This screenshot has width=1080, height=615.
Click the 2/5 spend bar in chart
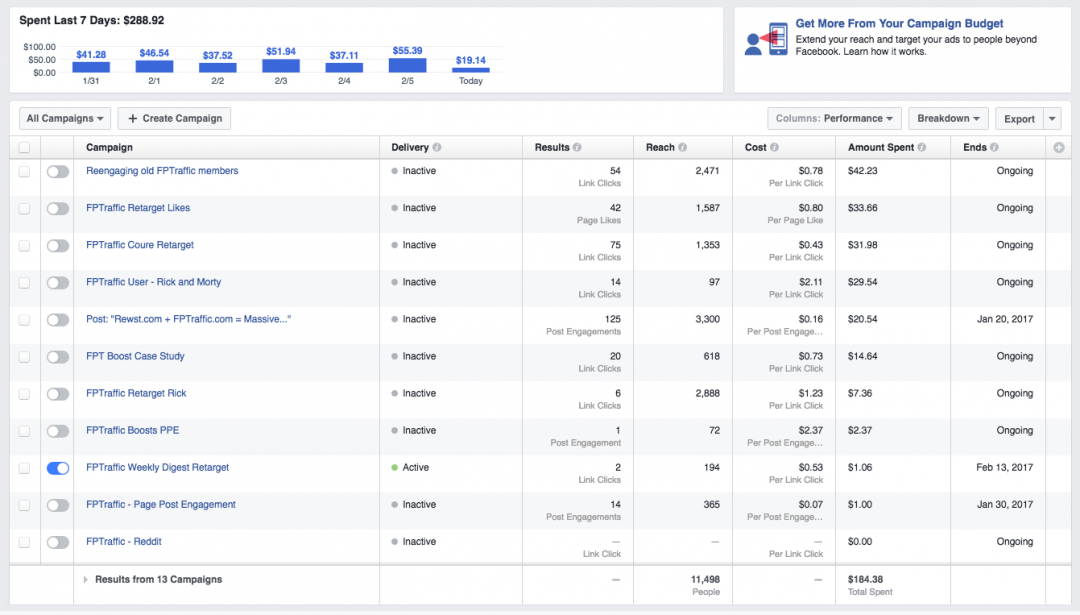coord(407,65)
